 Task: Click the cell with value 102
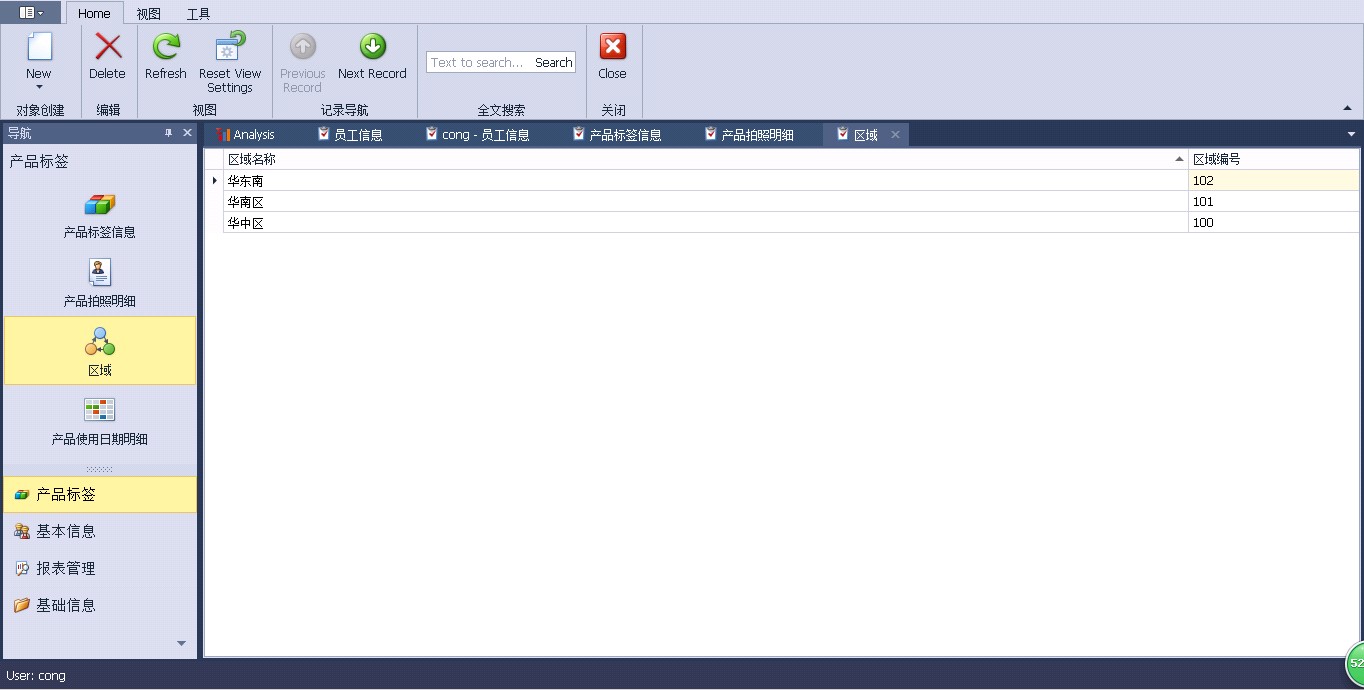point(1274,181)
